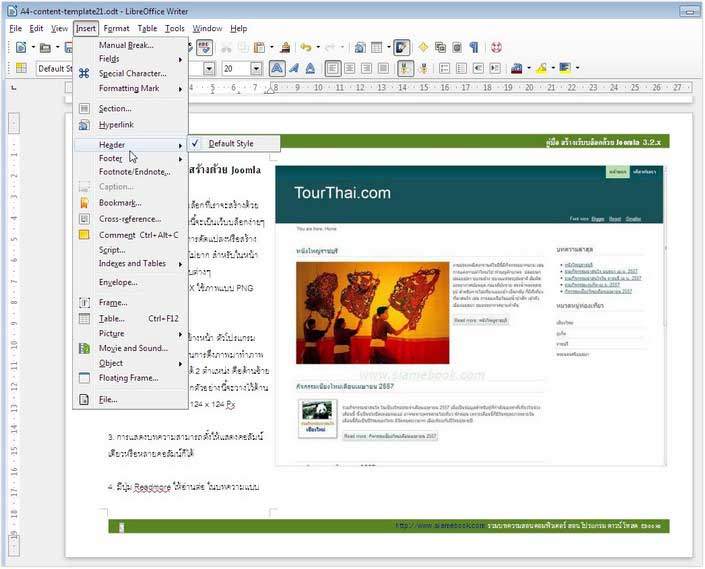This screenshot has height=569, width=705.
Task: Click the Decrease Indent icon
Action: point(478,68)
